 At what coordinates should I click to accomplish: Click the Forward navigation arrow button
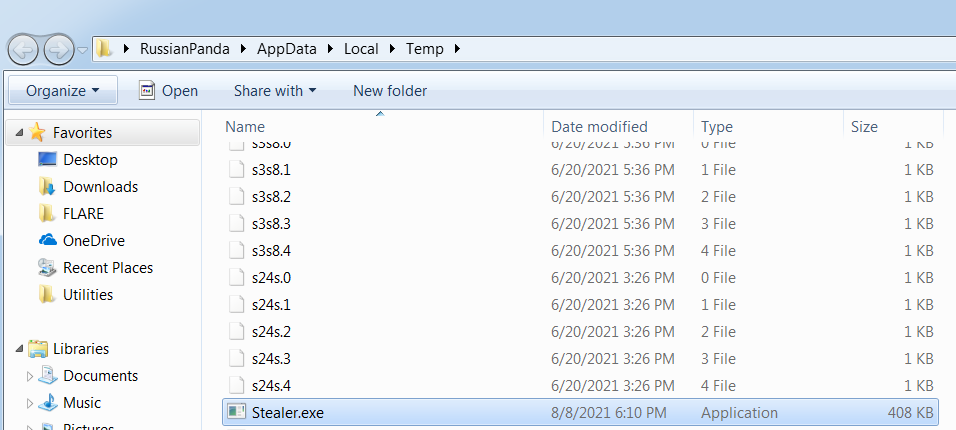click(59, 50)
